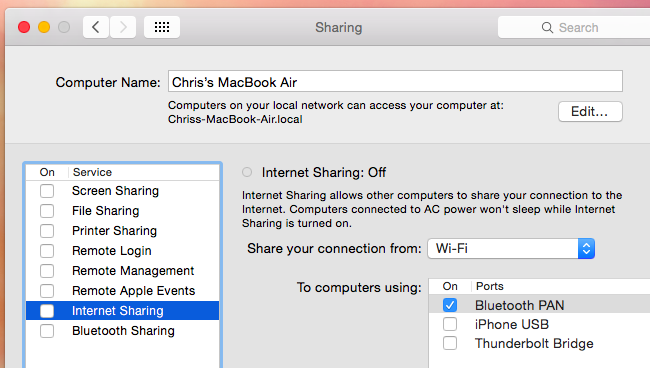Select the Bluetooth PAN port row label
This screenshot has width=650, height=368.
coord(519,305)
